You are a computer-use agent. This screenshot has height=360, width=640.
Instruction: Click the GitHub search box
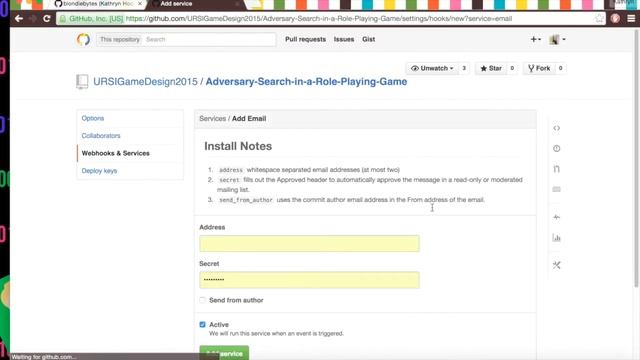pos(209,40)
